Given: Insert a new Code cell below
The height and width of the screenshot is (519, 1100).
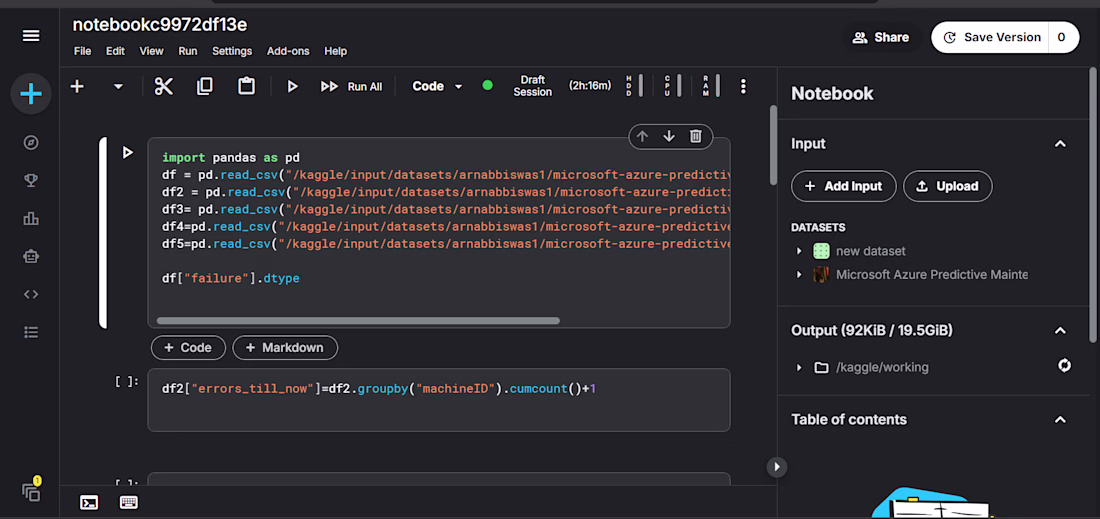Looking at the screenshot, I should pyautogui.click(x=188, y=347).
